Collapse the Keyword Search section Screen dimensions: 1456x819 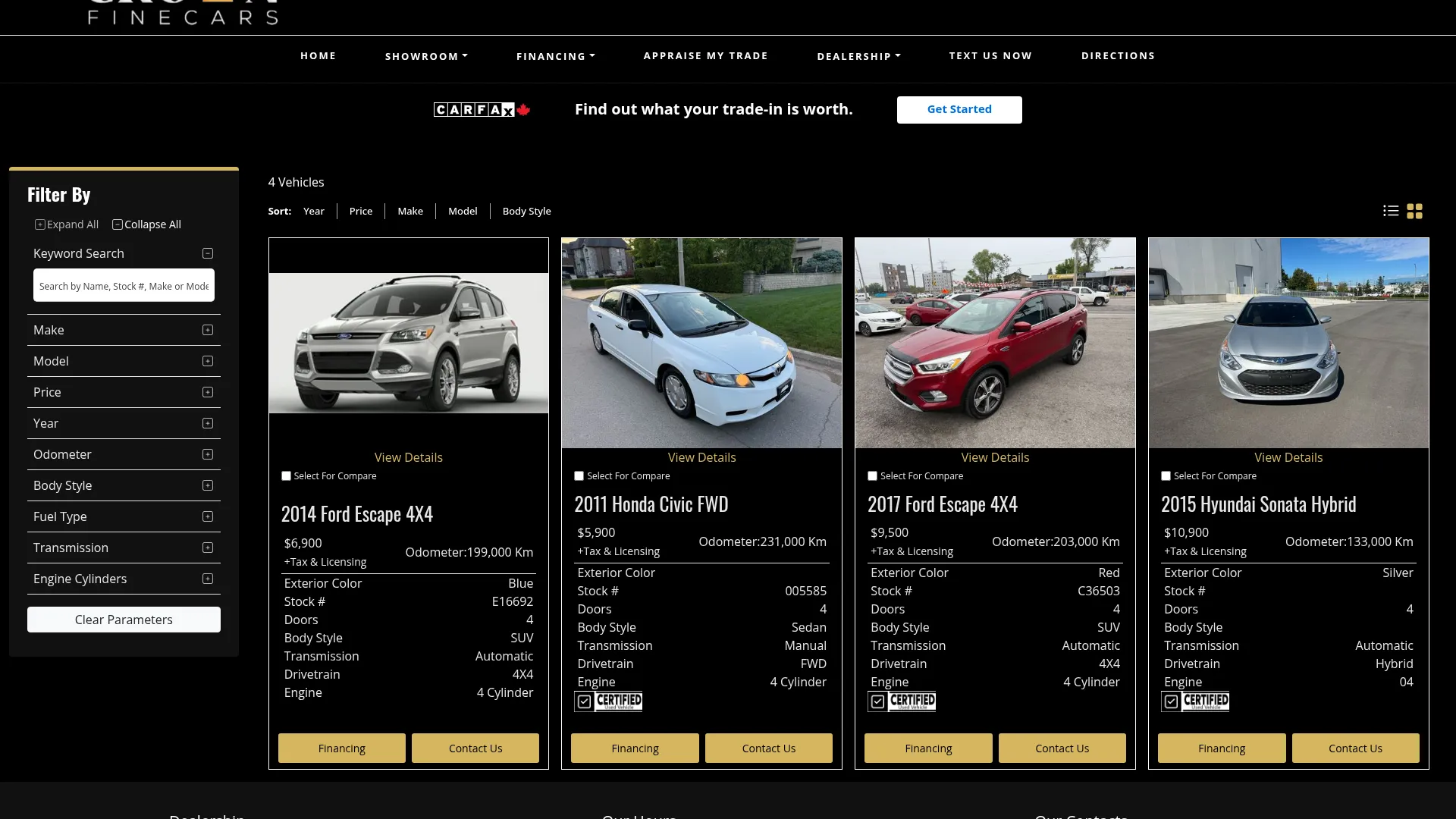click(208, 253)
